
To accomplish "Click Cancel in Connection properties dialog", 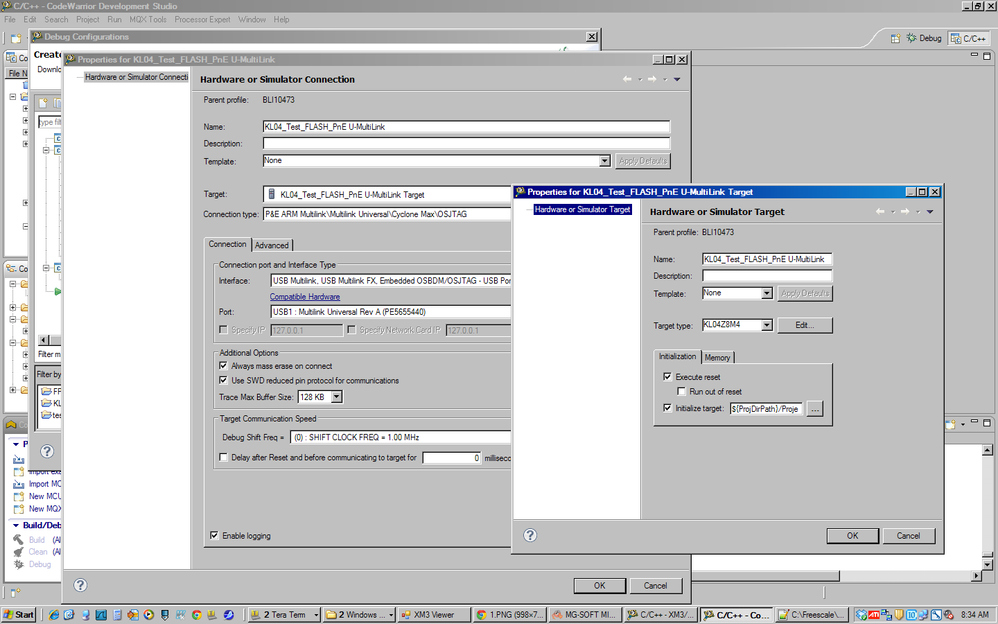I will tap(655, 585).
